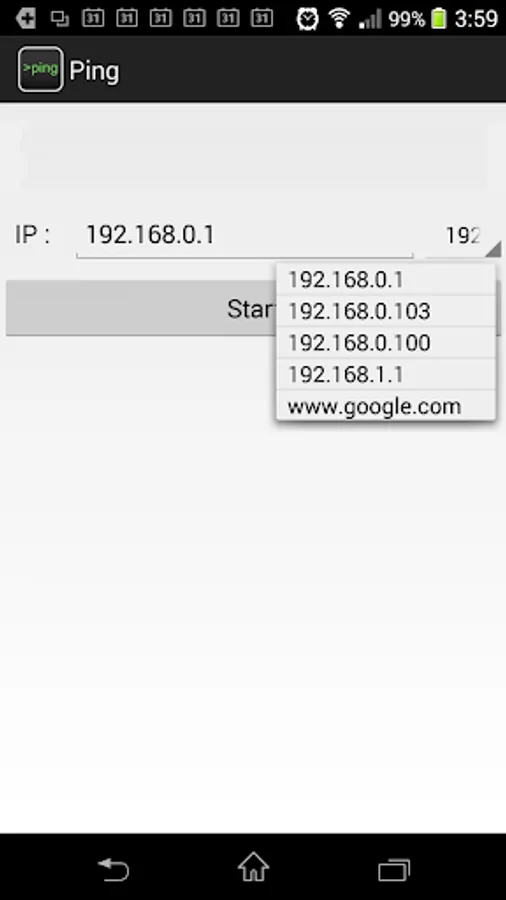
Task: Tap the Ping app icon
Action: [40, 69]
